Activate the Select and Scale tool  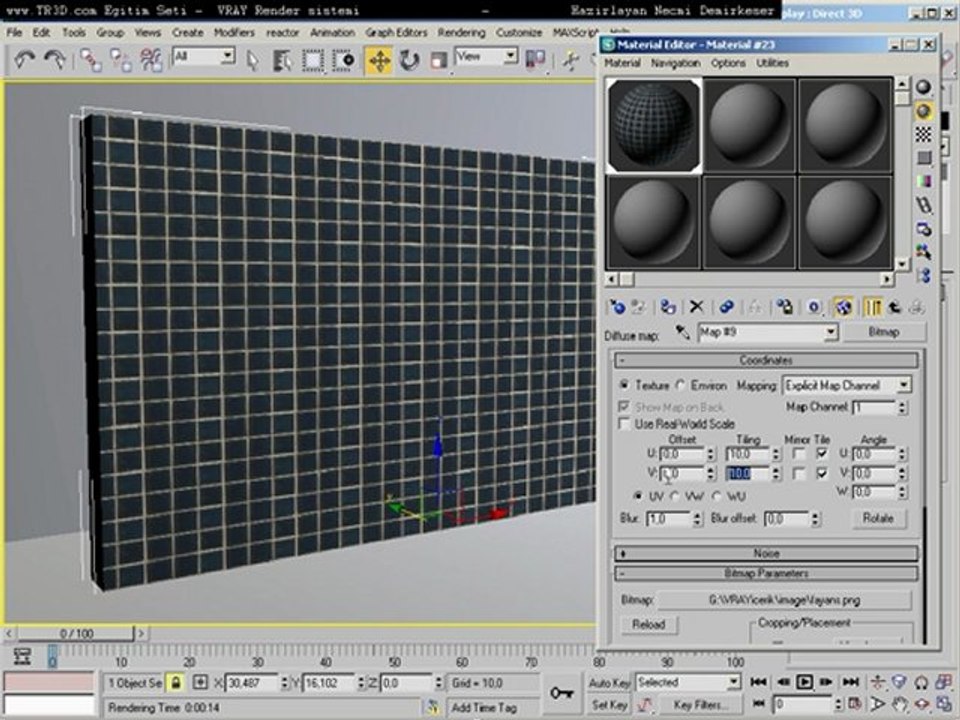(438, 60)
